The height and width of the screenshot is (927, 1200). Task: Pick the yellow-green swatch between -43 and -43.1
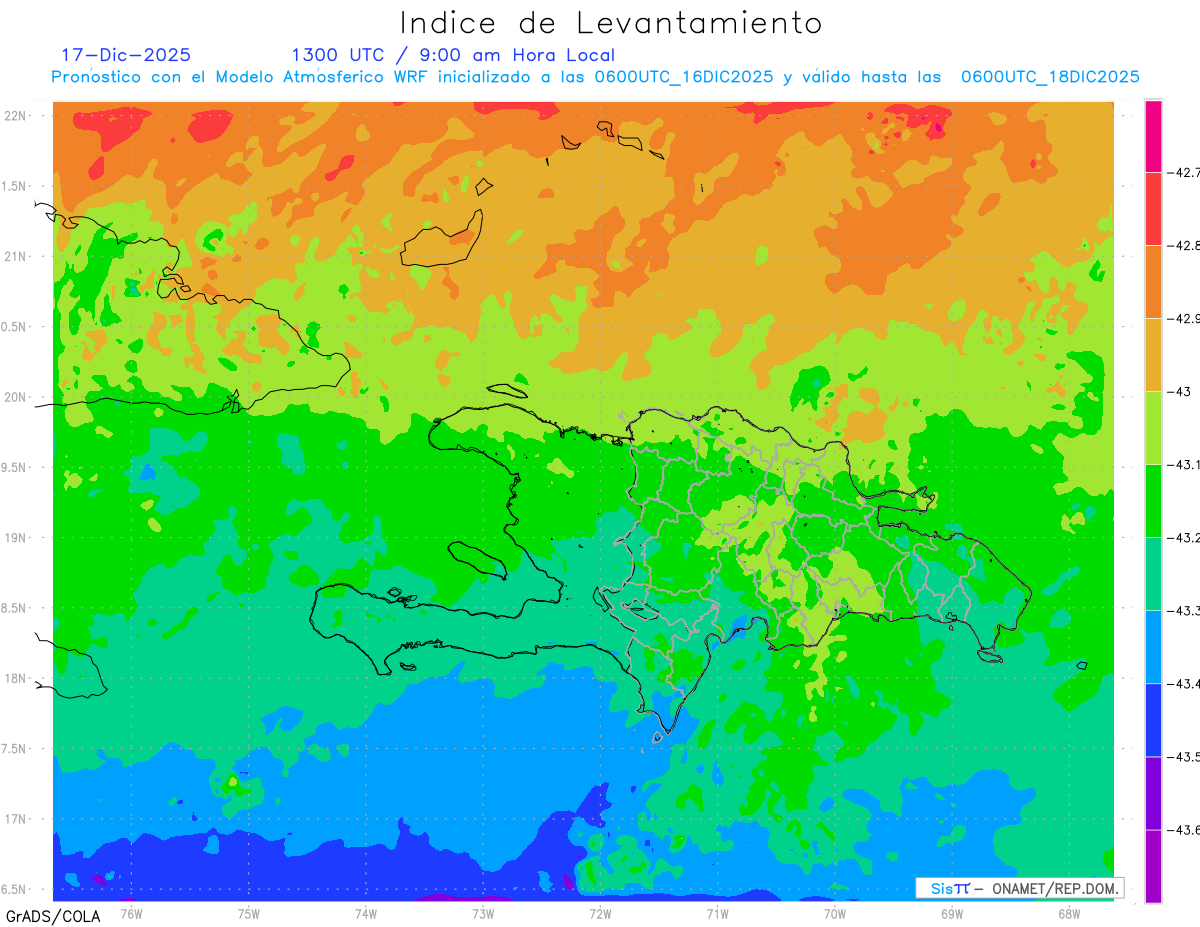click(1153, 427)
